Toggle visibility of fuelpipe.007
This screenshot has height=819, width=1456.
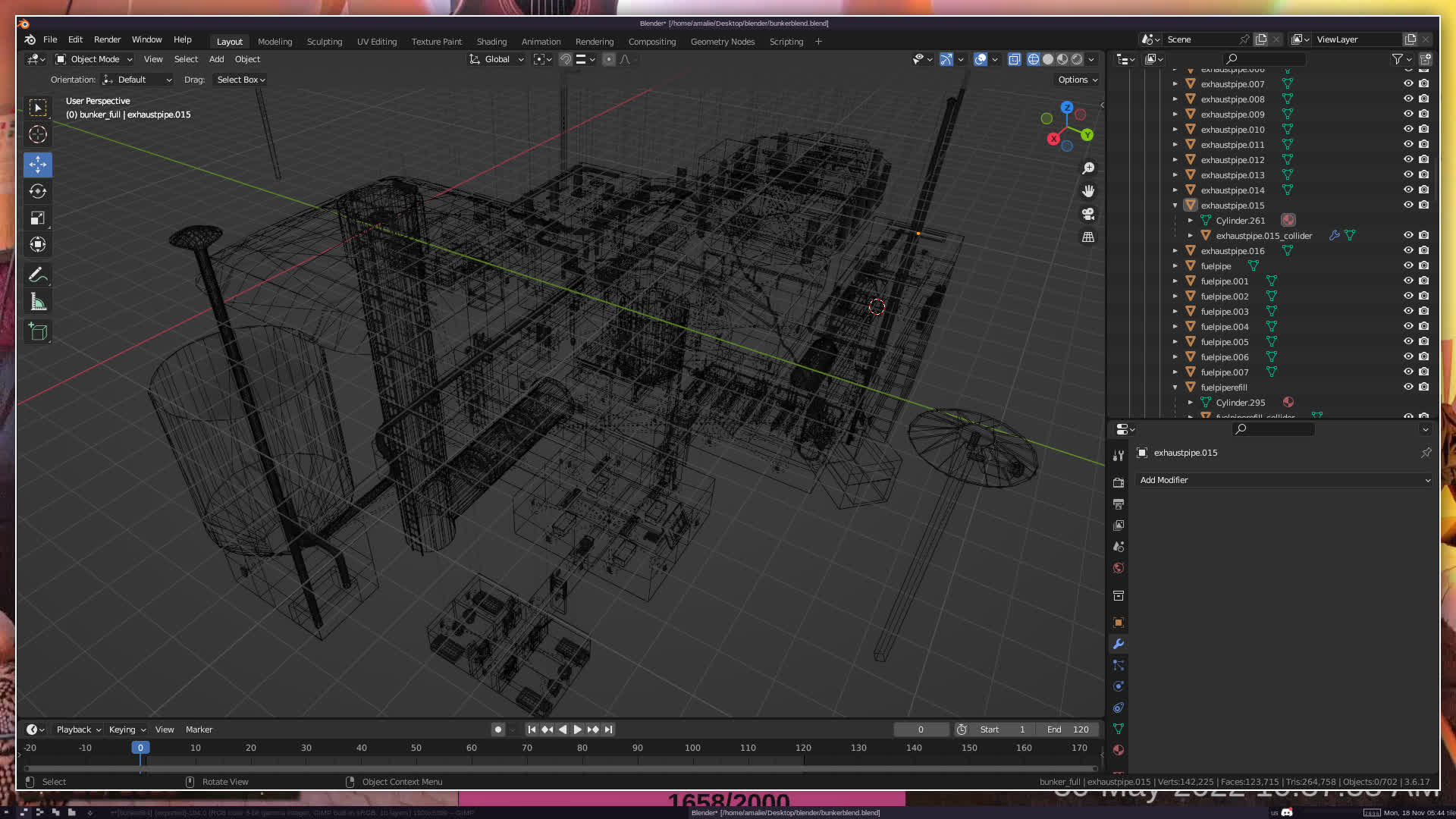(x=1408, y=372)
